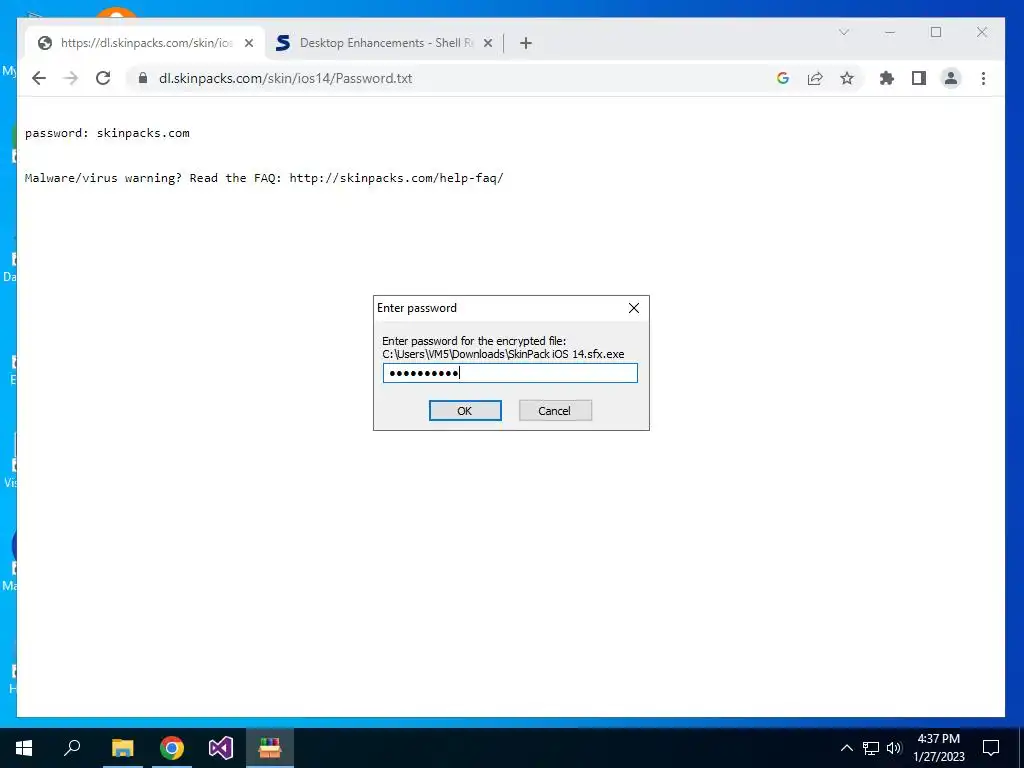1024x768 pixels.
Task: Open the notification center icon
Action: pos(991,748)
